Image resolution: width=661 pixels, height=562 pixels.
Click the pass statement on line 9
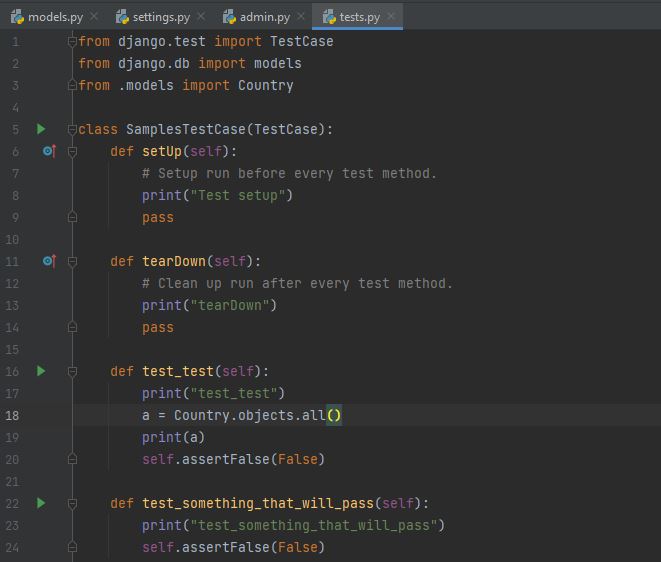(158, 218)
